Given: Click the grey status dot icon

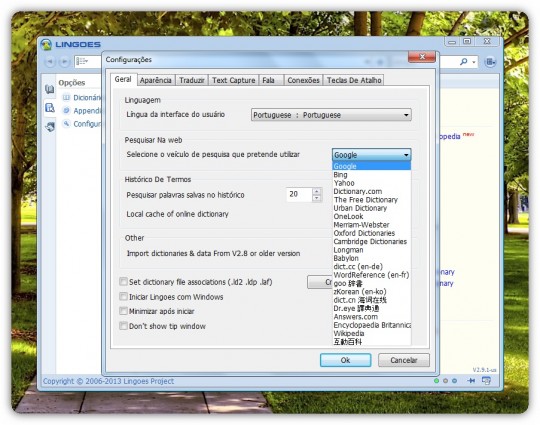Looking at the screenshot, I should tap(445, 381).
